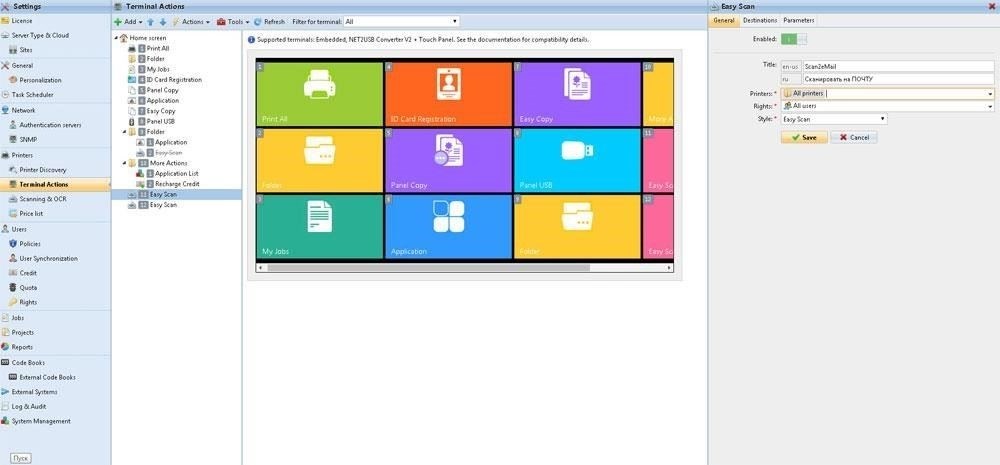Click the blue Application tile icon

449,216
